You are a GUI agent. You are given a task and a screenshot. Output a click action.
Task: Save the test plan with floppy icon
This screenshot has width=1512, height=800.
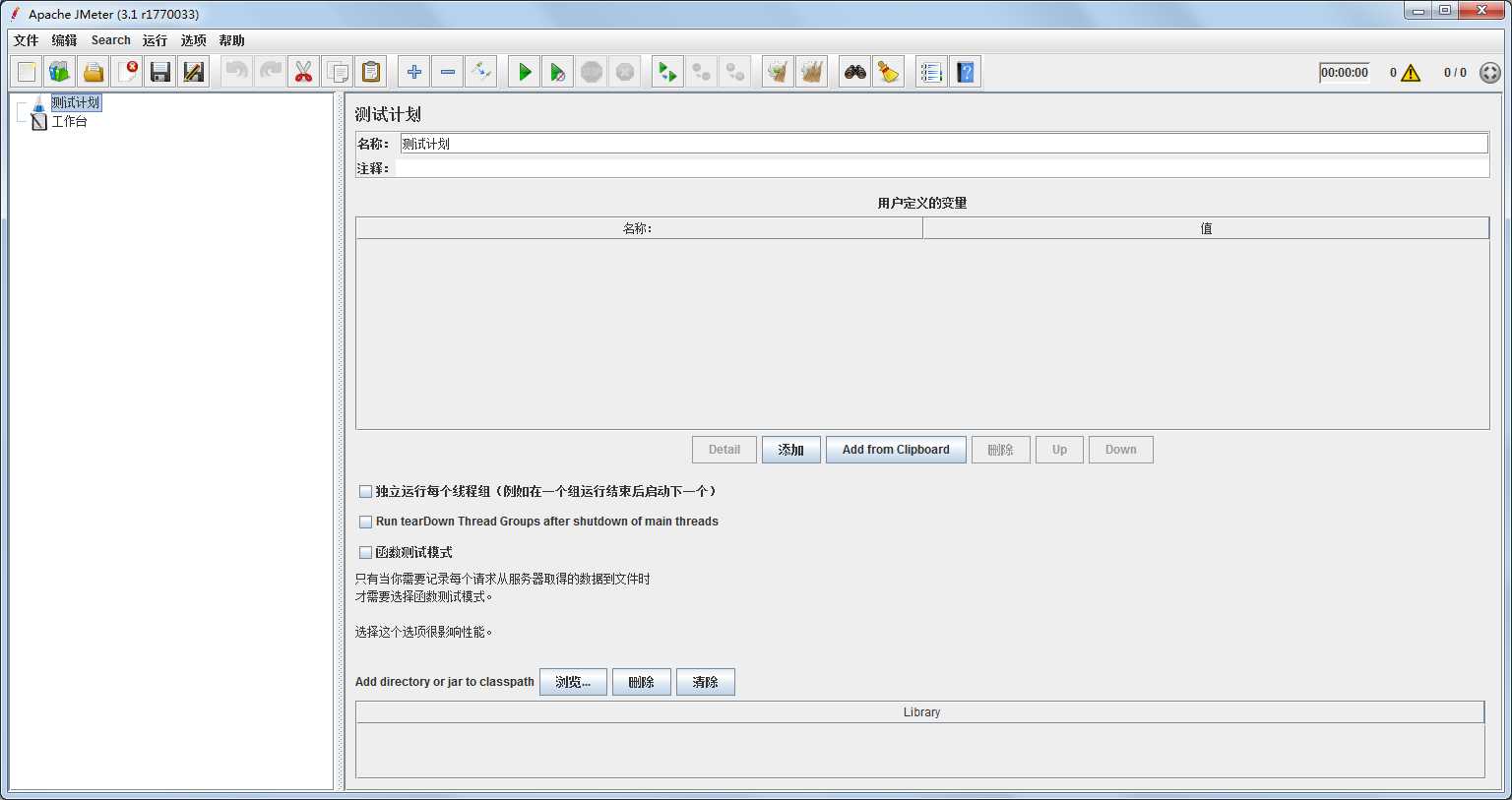coord(160,72)
